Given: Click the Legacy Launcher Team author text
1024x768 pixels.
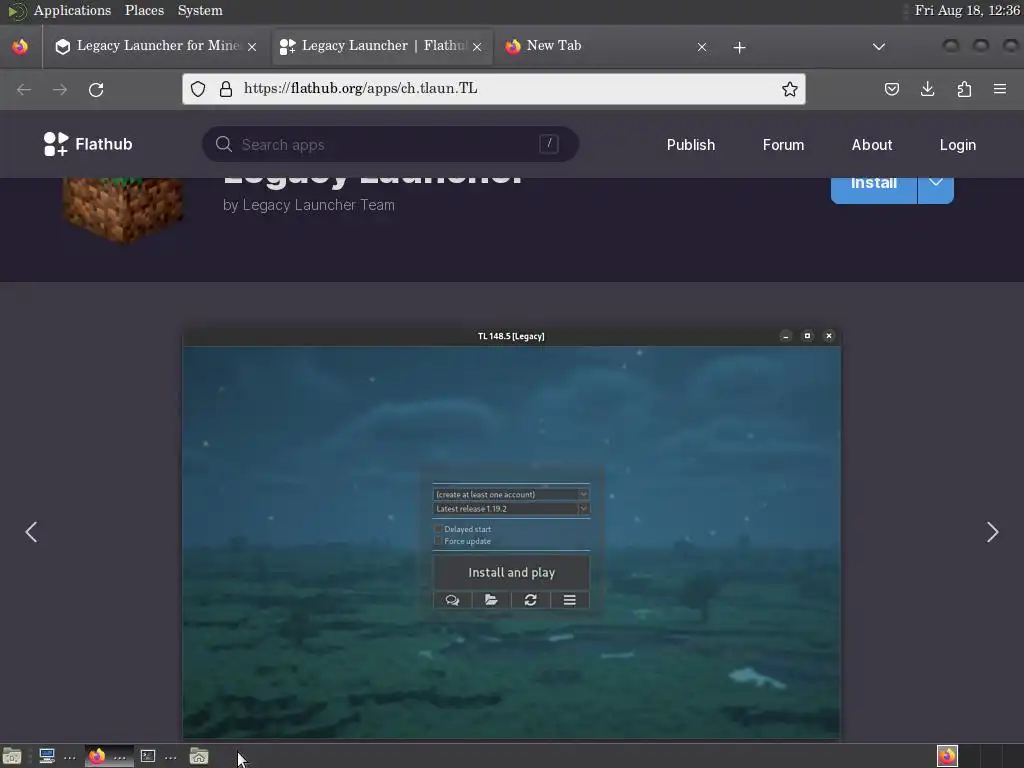Looking at the screenshot, I should [318, 205].
